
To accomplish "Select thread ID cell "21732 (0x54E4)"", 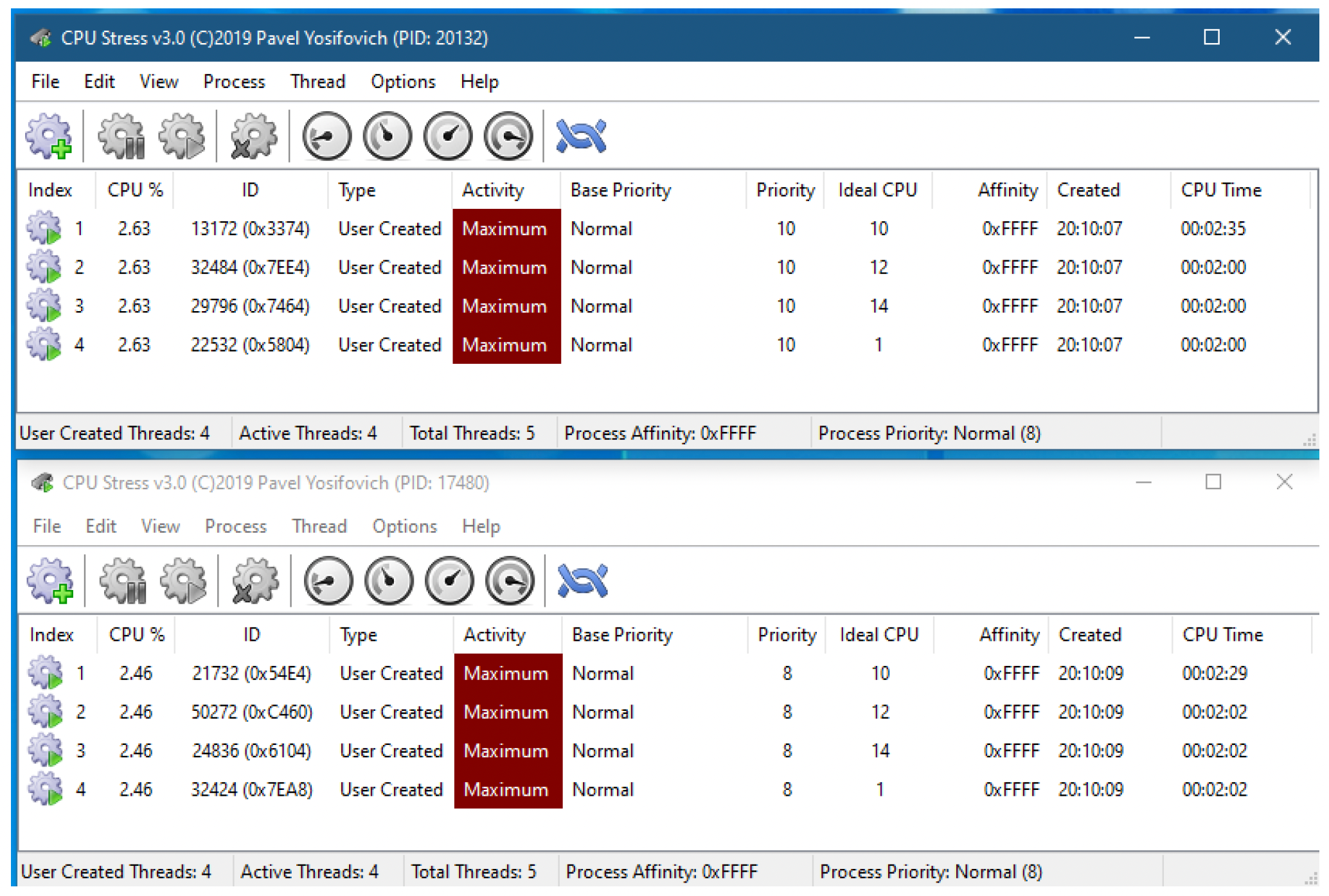I will pyautogui.click(x=251, y=674).
